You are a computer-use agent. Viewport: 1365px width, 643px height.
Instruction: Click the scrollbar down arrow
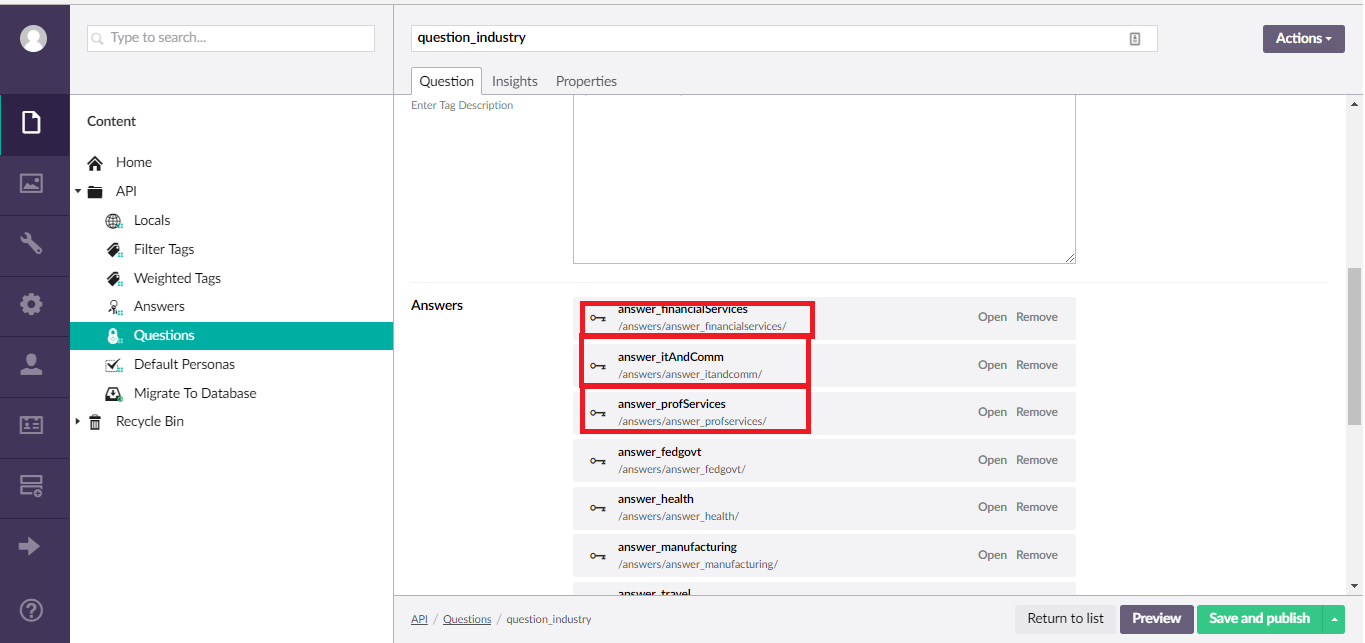[x=1355, y=586]
